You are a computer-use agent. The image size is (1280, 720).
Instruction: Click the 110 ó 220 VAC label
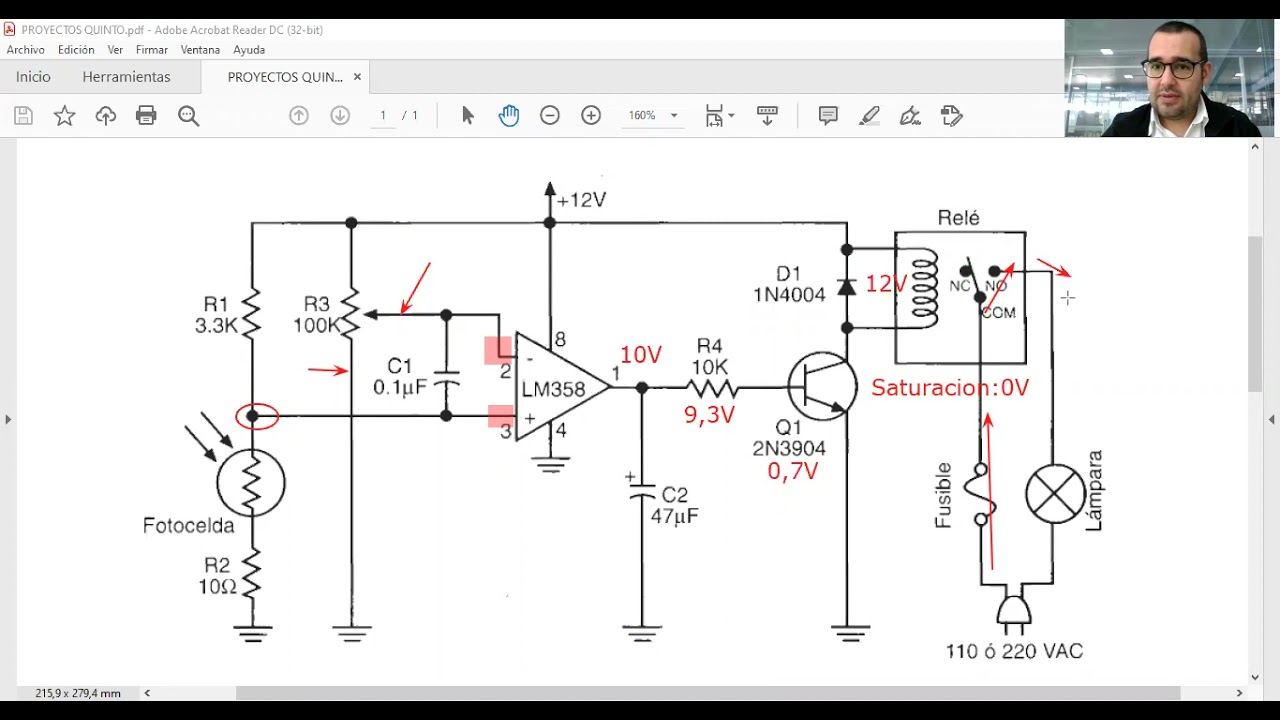click(1014, 652)
